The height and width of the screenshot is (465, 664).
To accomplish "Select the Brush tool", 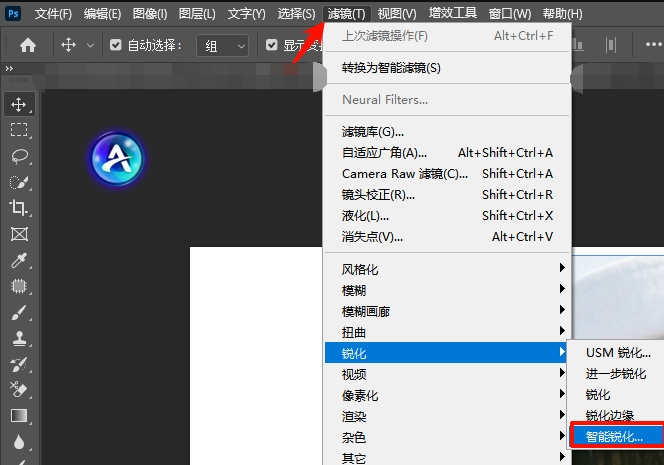I will pos(19,312).
